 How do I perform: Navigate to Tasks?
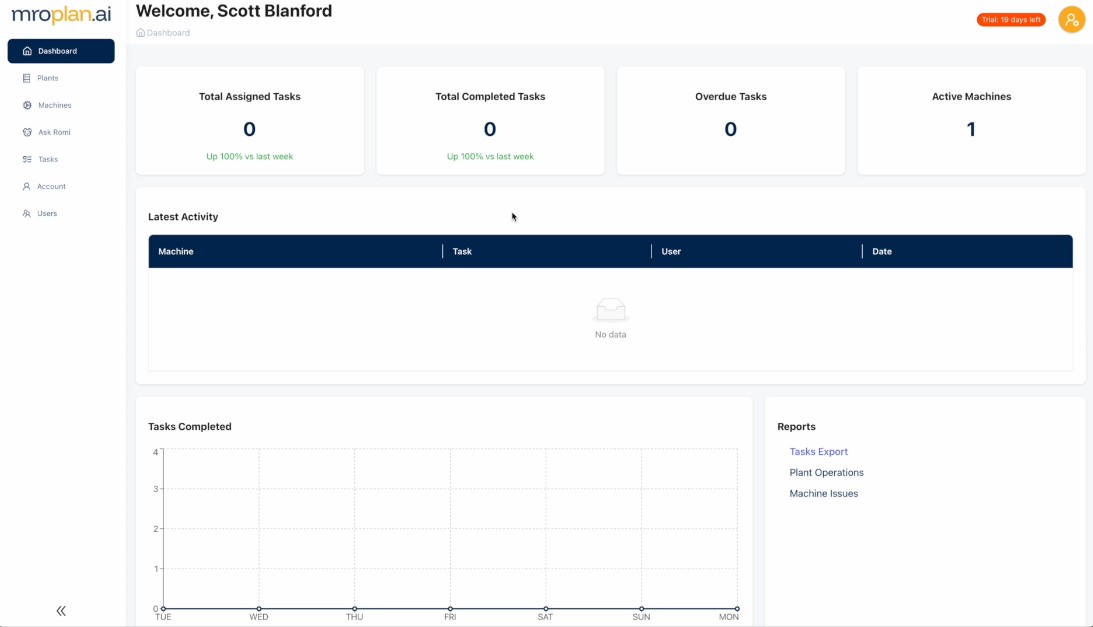coord(61,159)
